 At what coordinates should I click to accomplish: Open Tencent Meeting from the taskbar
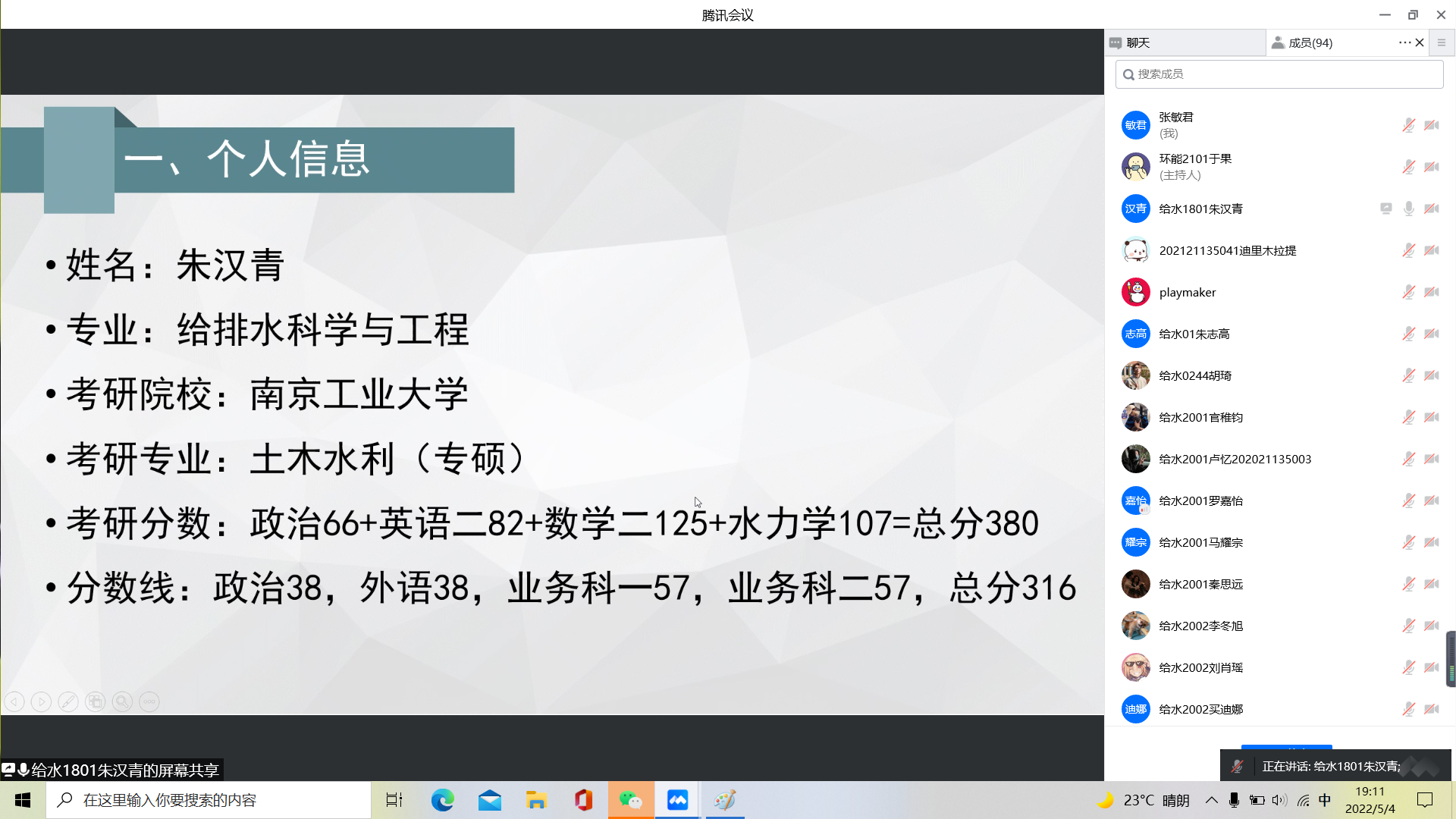(677, 800)
